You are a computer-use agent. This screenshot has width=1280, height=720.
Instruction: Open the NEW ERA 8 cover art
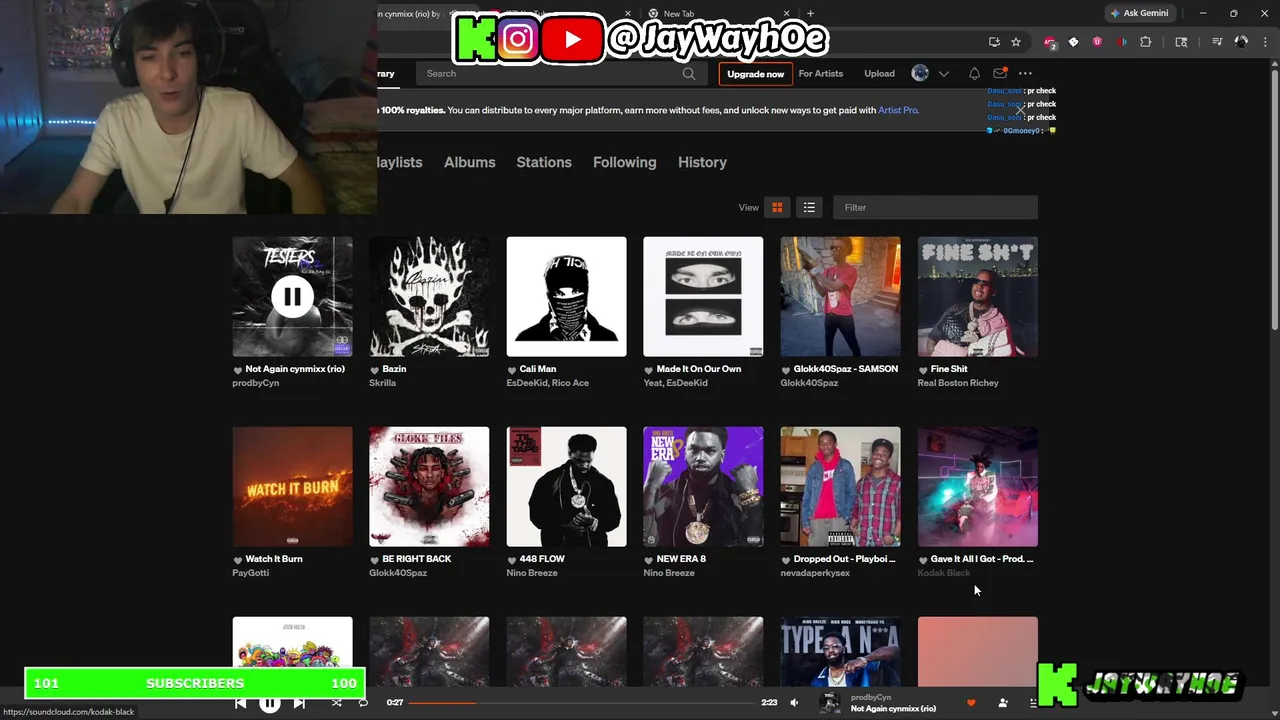click(703, 487)
